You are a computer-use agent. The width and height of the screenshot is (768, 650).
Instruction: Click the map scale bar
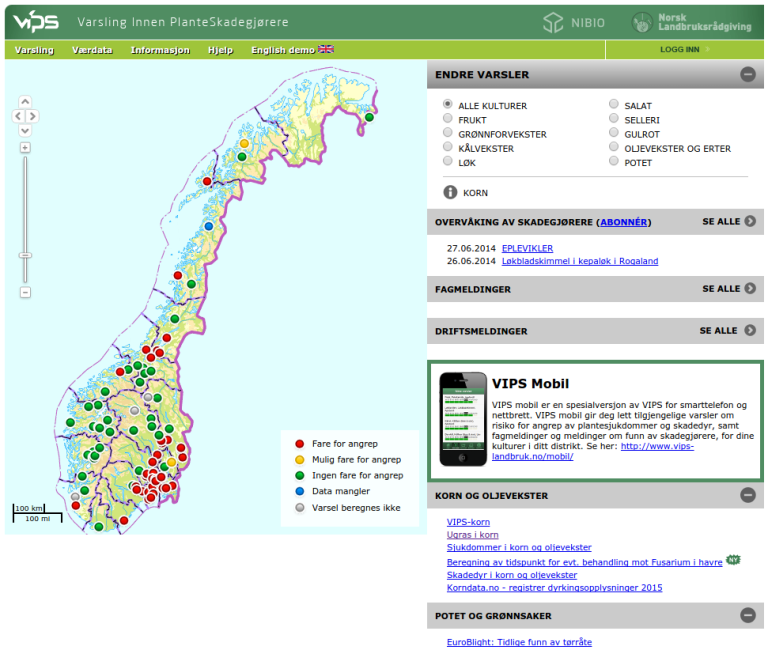pos(37,513)
